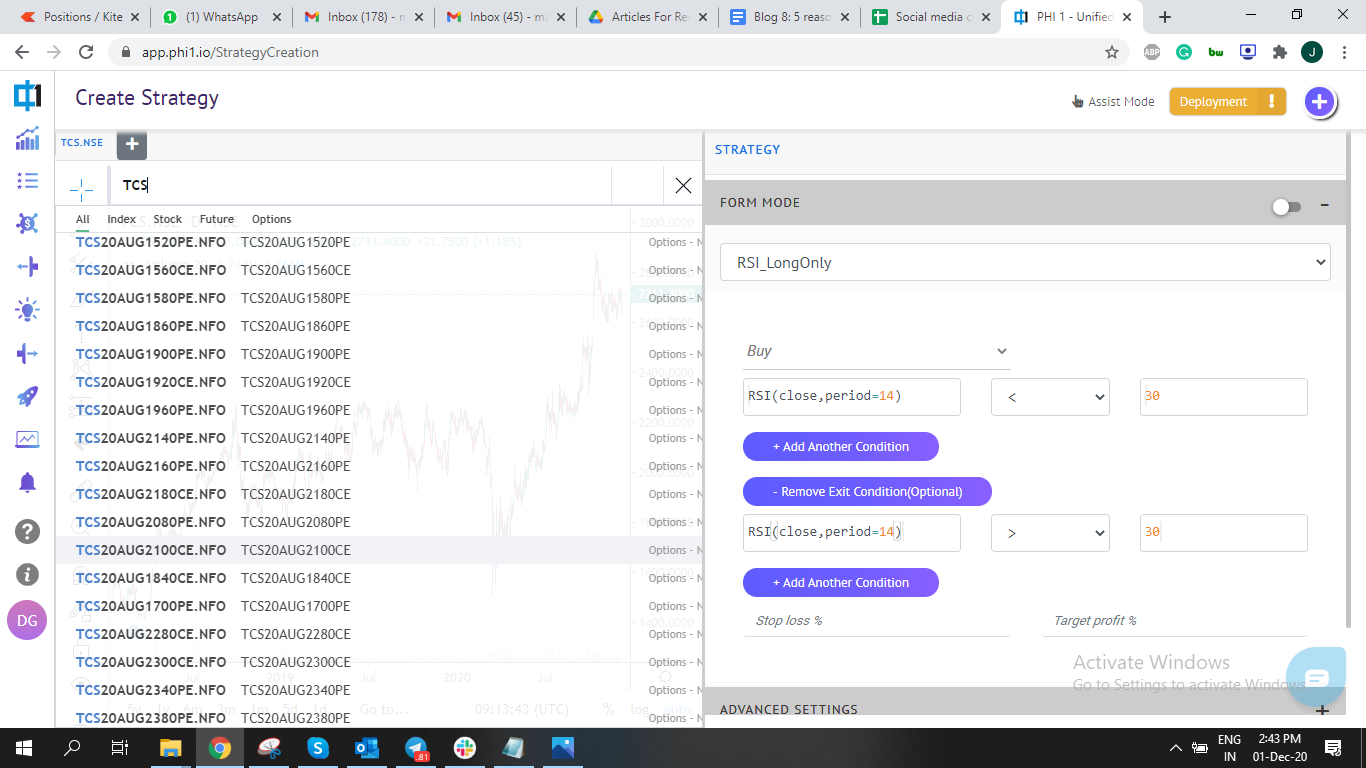Open Skype from the taskbar
Viewport: 1366px width, 768px height.
coord(319,748)
